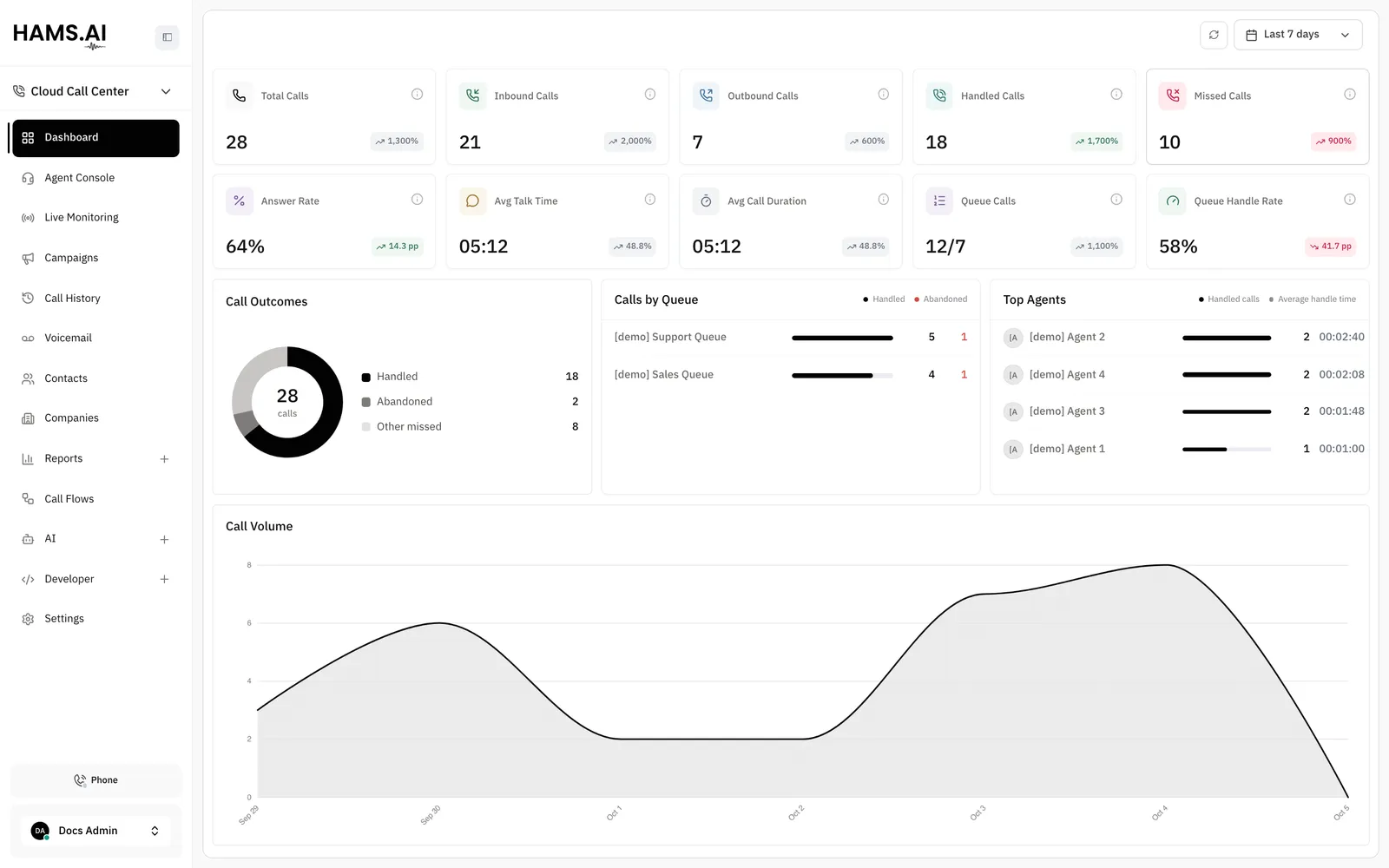Select [demo] Sales Queue row
1389x868 pixels.
tap(790, 375)
